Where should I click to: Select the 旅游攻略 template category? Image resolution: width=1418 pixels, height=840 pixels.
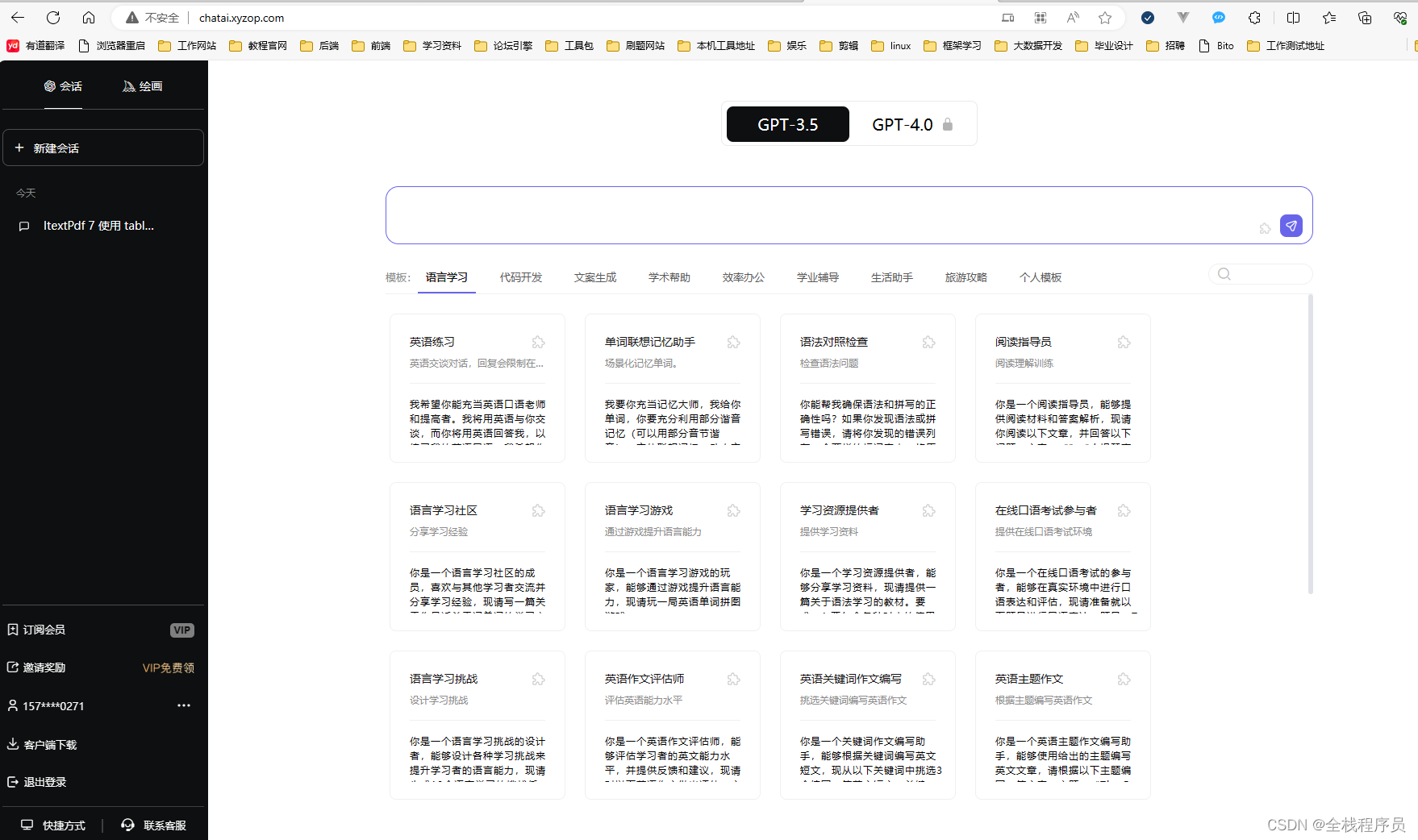point(966,277)
